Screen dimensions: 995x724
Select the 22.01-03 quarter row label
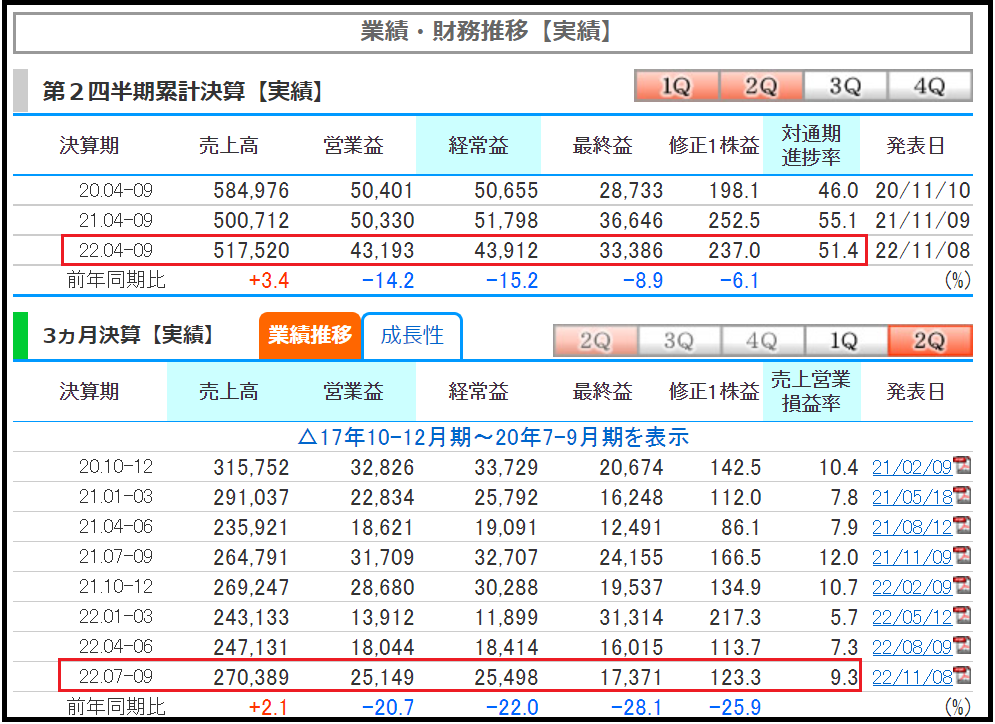[116, 616]
